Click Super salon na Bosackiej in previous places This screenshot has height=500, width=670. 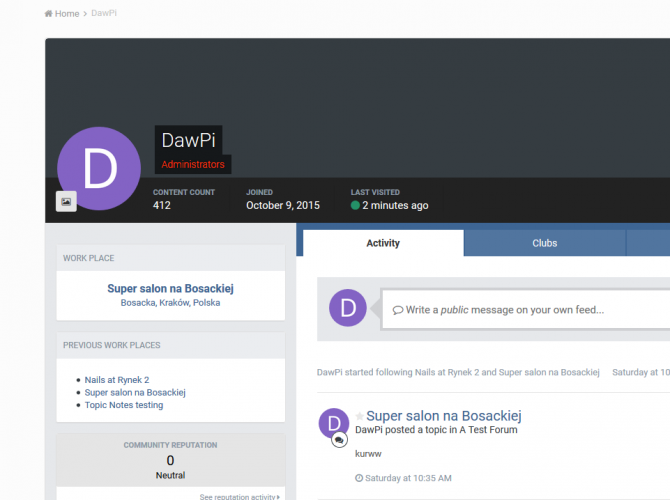(x=135, y=393)
